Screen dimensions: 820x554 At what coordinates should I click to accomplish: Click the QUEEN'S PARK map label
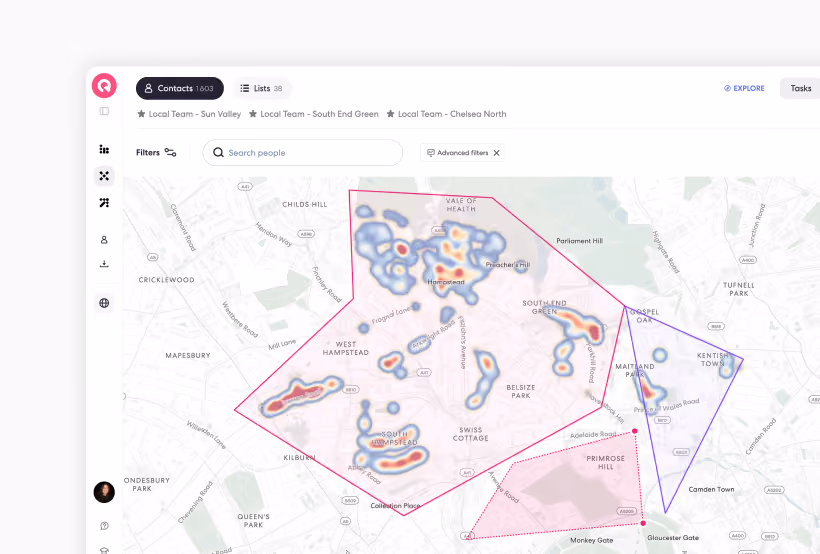point(254,521)
